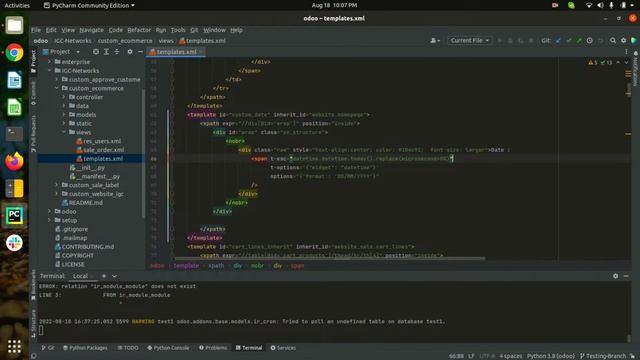640x360 pixels.
Task: Open Google Chrome from the dock
Action: (14, 53)
